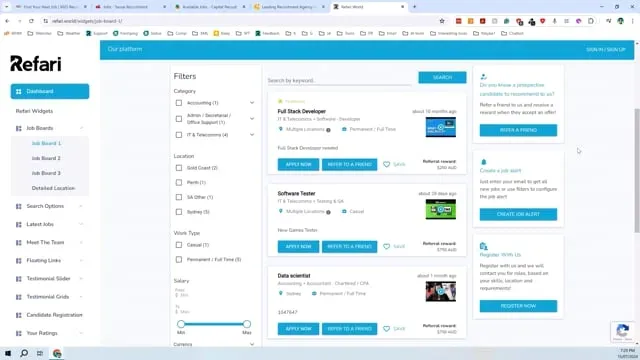The height and width of the screenshot is (360, 640).
Task: Click the salary slider Max handle
Action: pos(247,324)
